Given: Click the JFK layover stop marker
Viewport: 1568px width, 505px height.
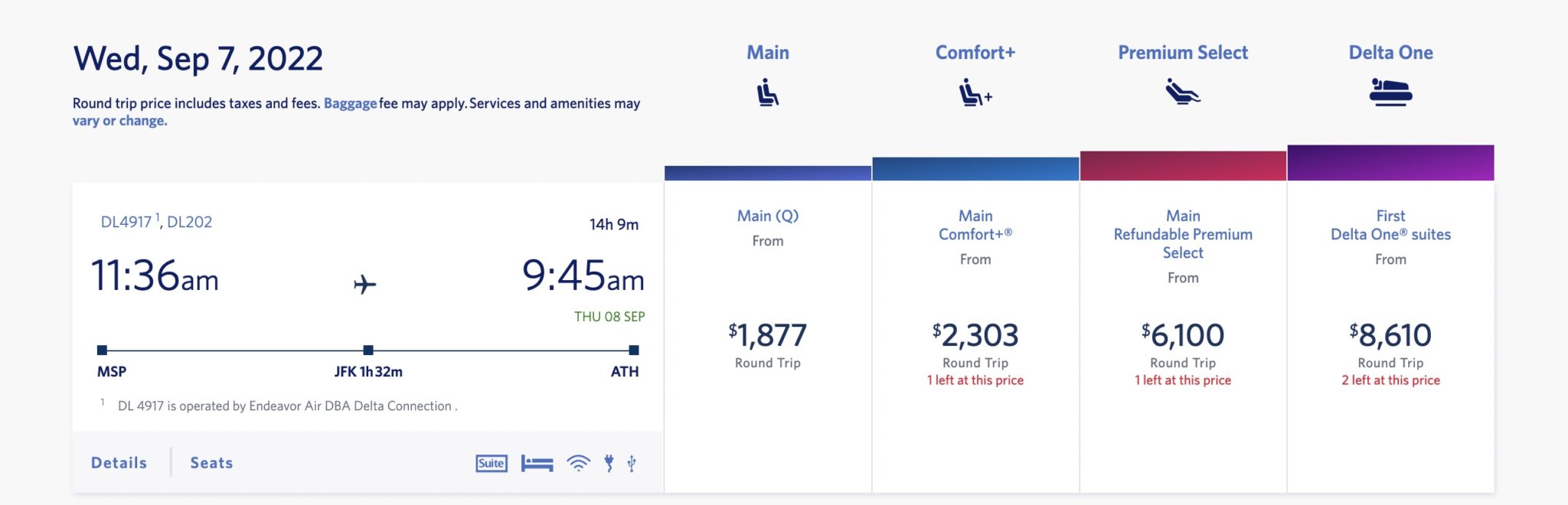Looking at the screenshot, I should (x=368, y=350).
